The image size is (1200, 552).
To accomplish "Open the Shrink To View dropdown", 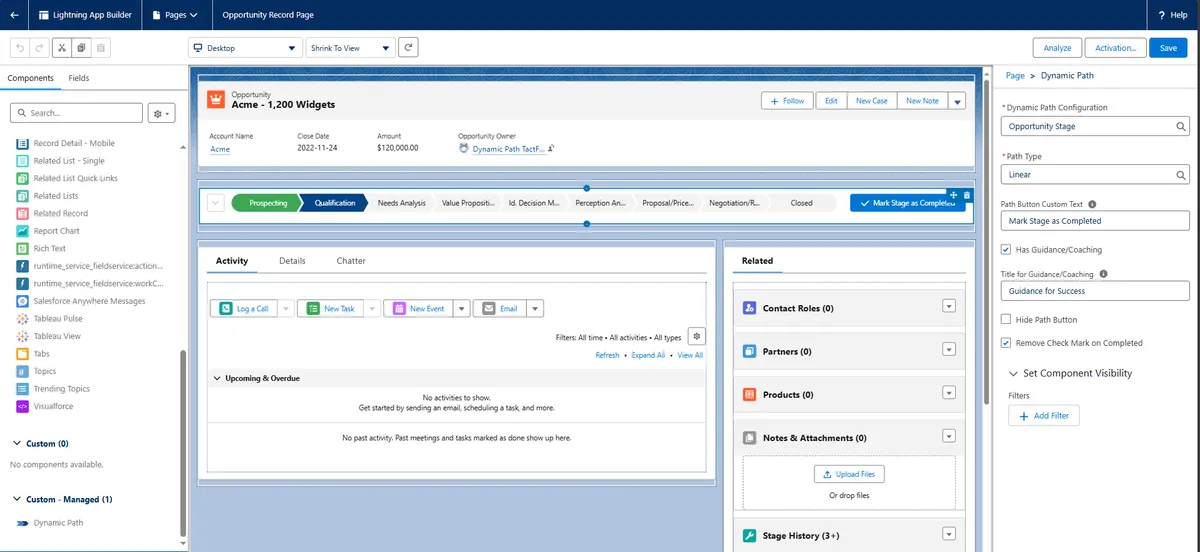I will tap(349, 48).
